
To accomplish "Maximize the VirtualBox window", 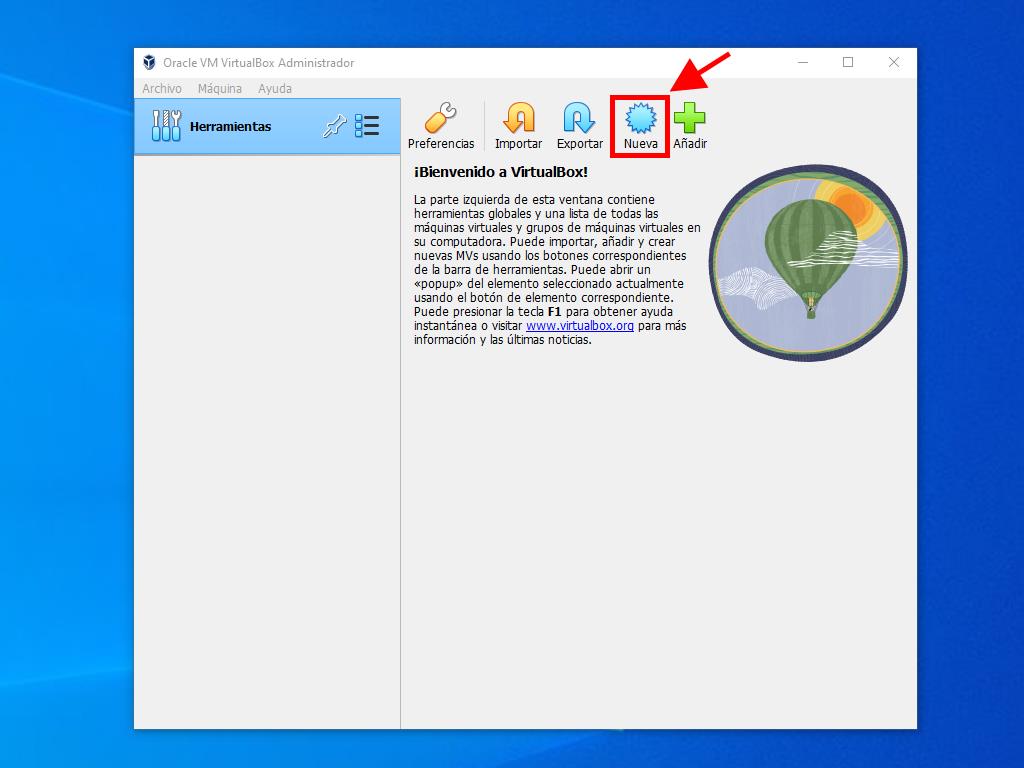I will (848, 63).
